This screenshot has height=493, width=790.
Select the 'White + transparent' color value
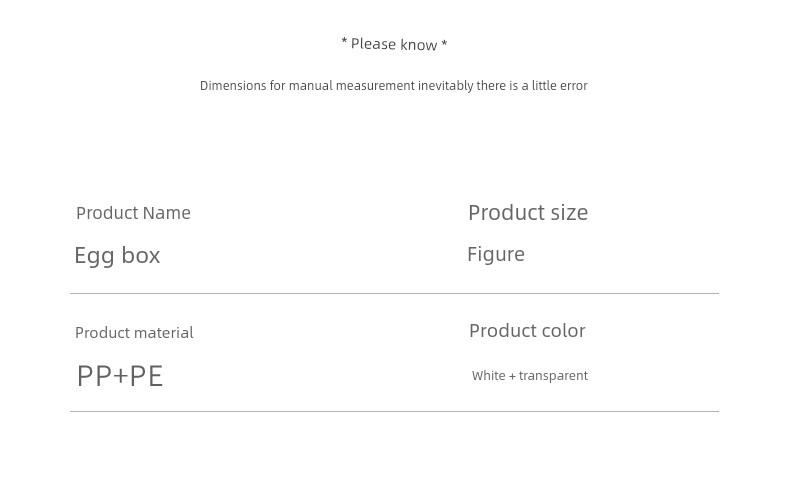530,376
